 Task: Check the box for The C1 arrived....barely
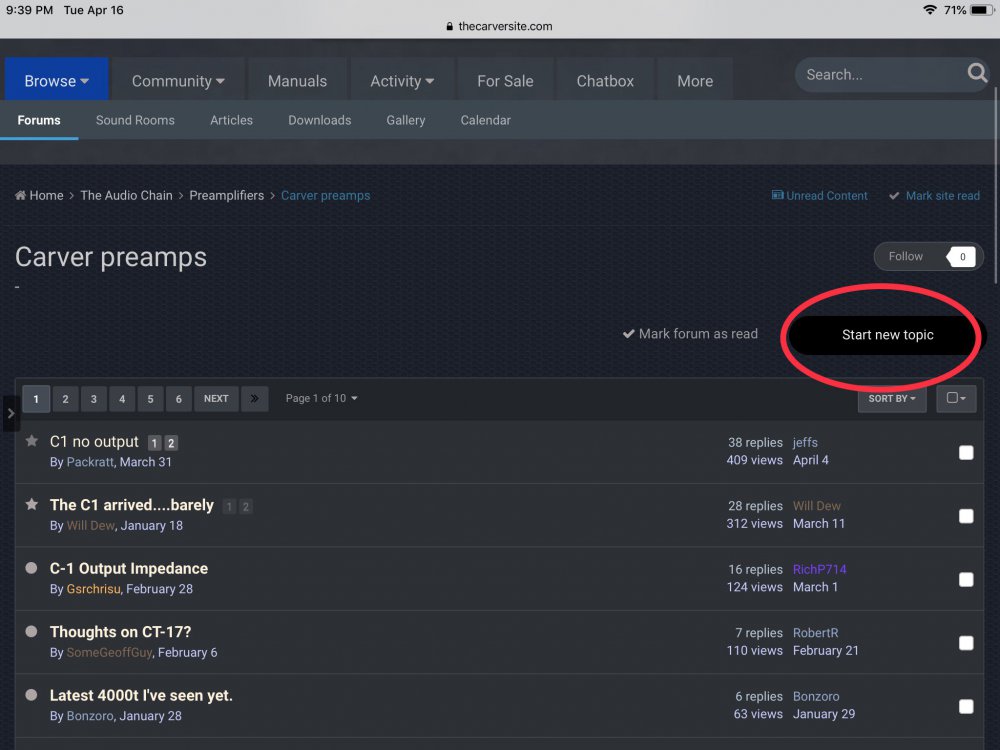coord(966,516)
